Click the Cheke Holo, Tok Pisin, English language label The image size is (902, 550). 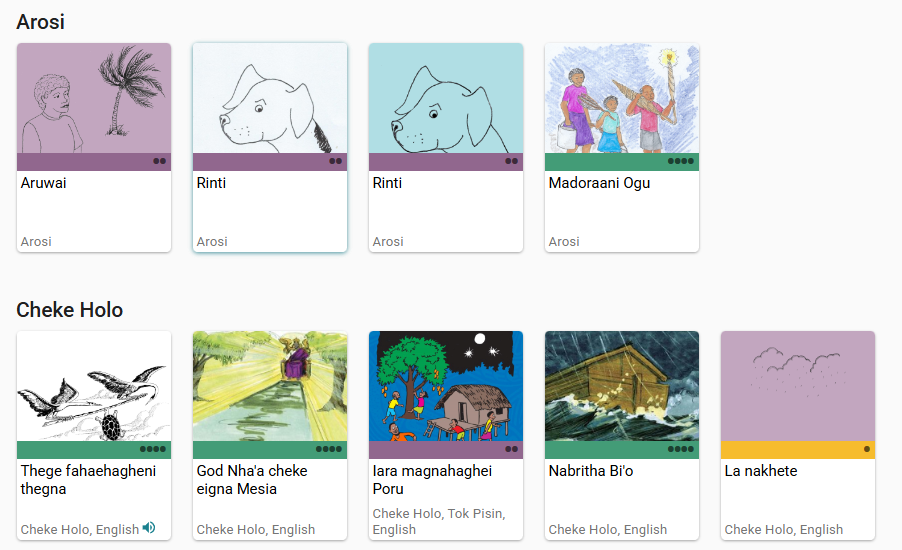click(439, 521)
